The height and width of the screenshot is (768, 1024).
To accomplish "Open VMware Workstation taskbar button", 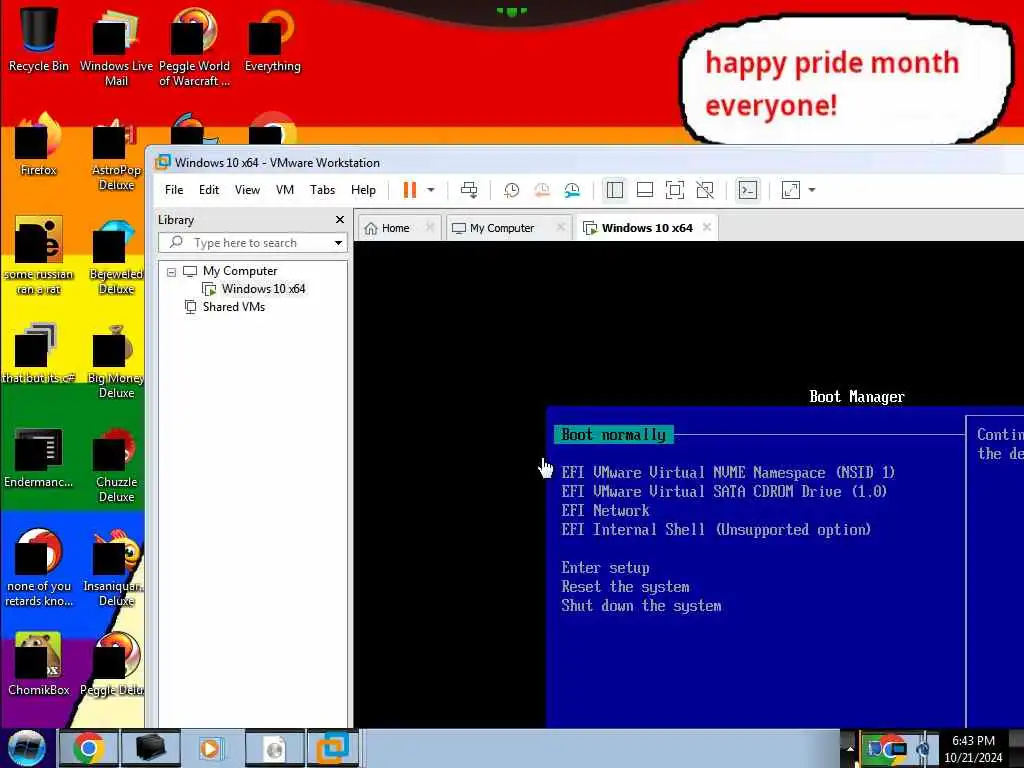I will (333, 748).
